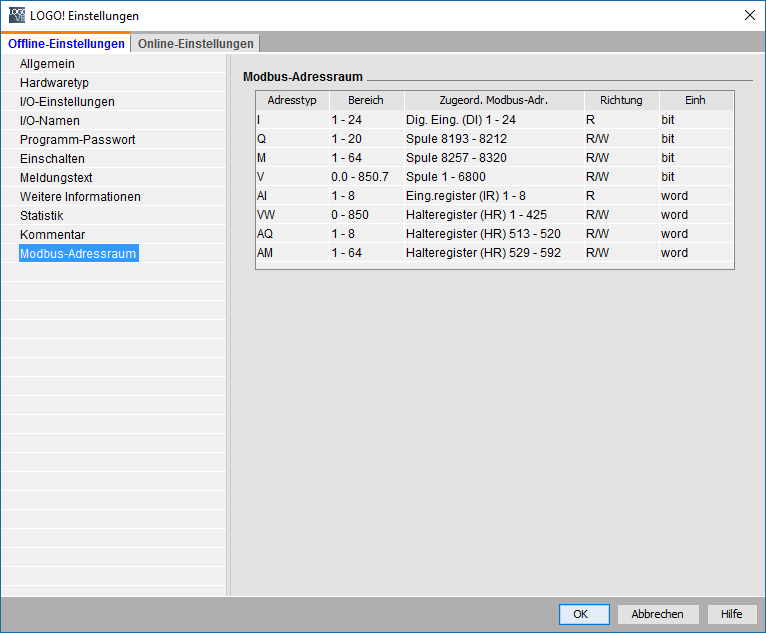Choose the I/O-Namen entry
The image size is (766, 633).
pos(49,121)
